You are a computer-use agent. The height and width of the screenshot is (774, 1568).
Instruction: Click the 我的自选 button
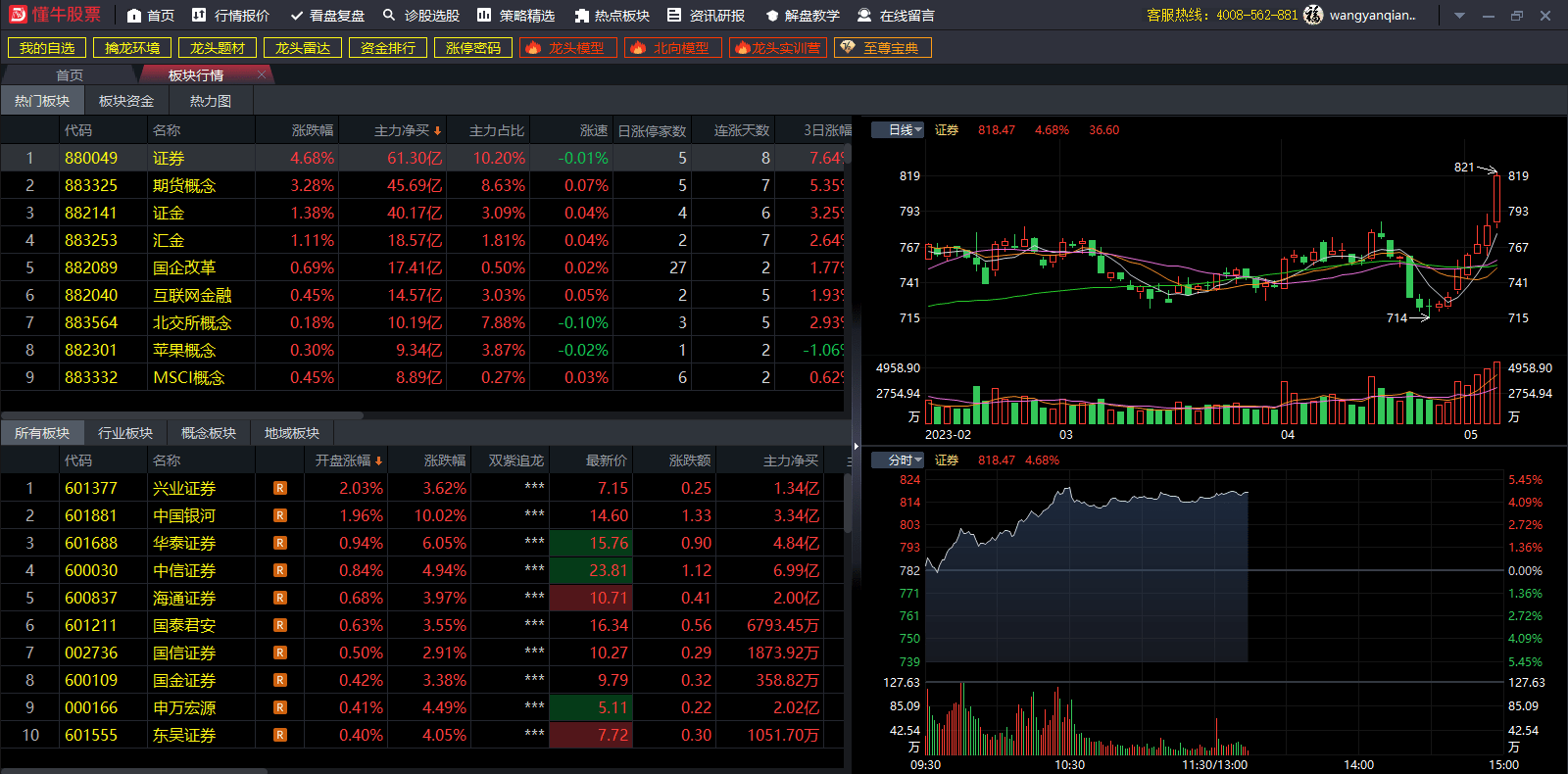pos(47,48)
